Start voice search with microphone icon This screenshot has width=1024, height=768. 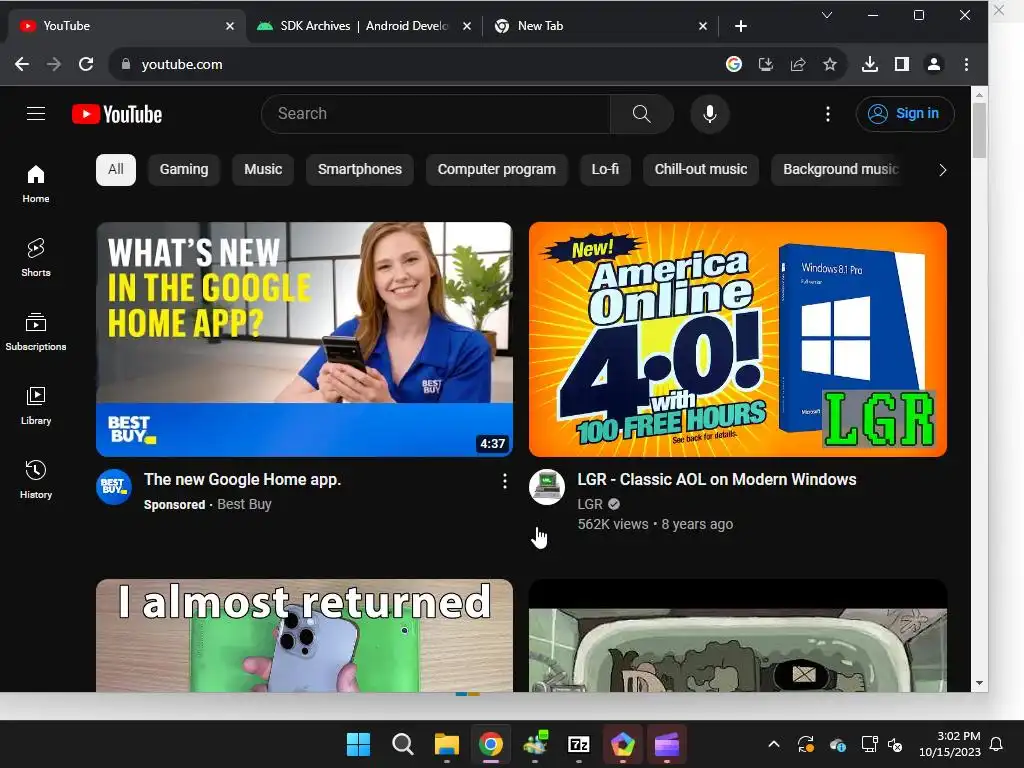(710, 114)
